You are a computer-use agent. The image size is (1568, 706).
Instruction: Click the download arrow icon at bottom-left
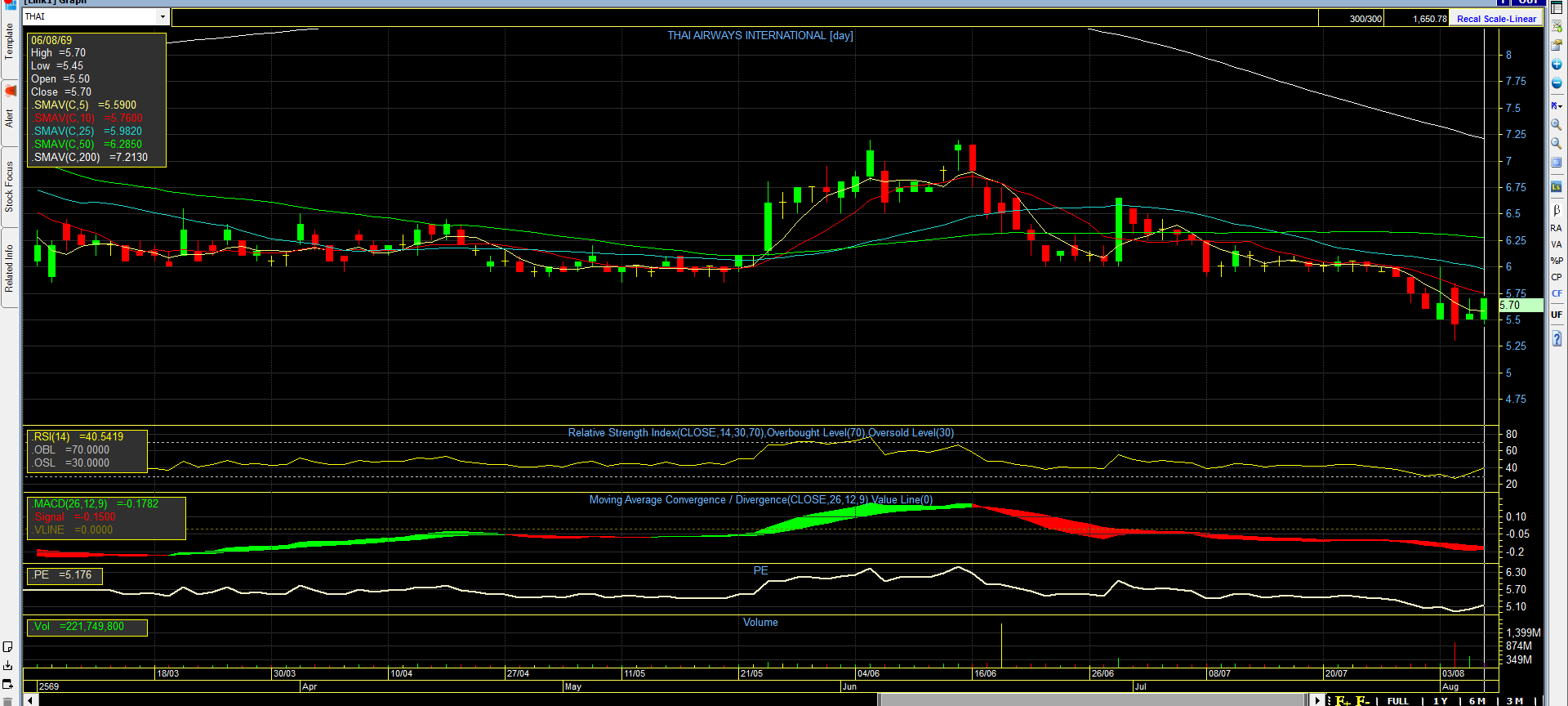[8, 665]
